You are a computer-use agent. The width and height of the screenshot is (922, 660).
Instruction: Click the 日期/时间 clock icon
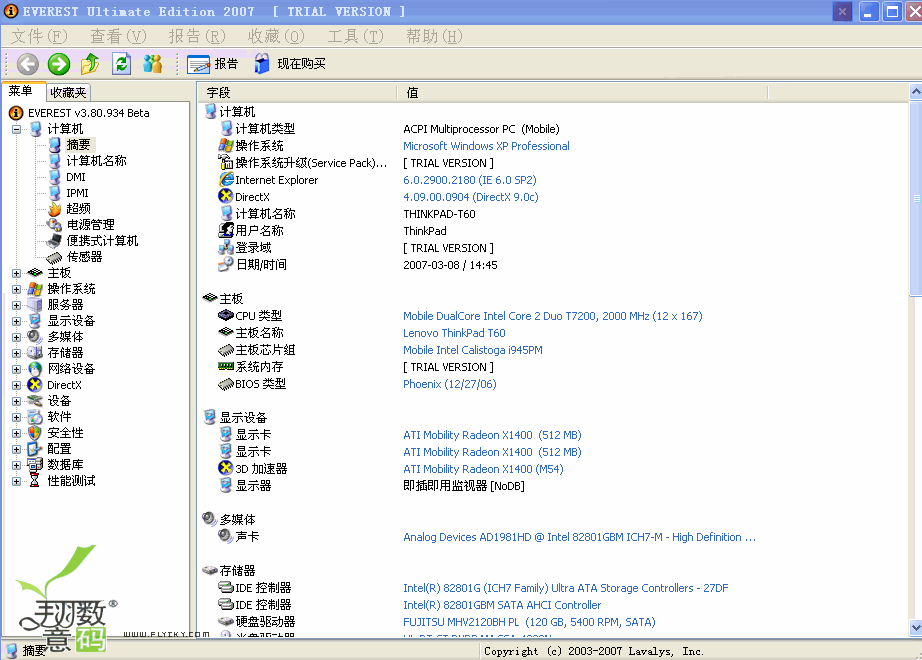point(226,264)
